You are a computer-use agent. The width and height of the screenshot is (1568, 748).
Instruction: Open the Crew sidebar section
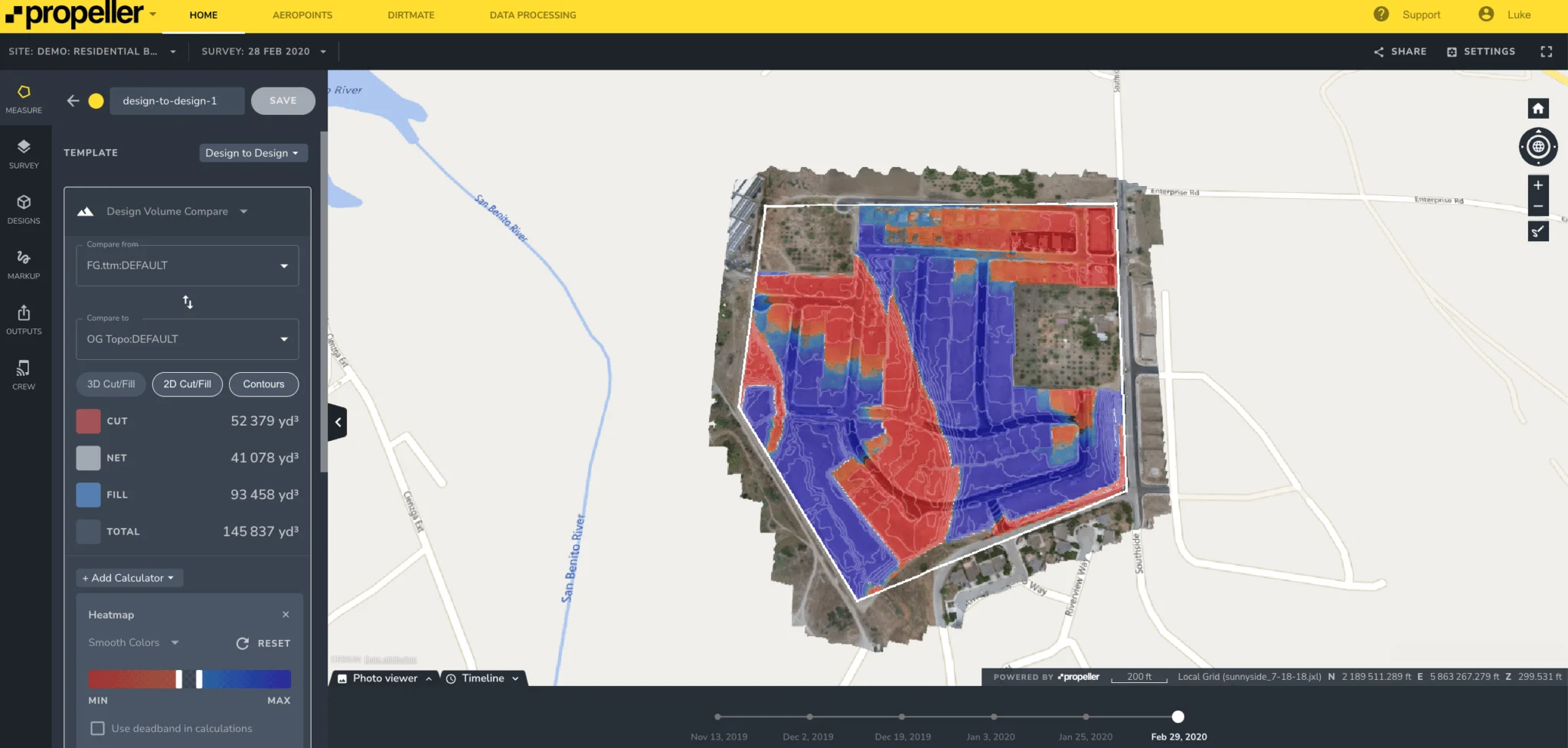24,374
